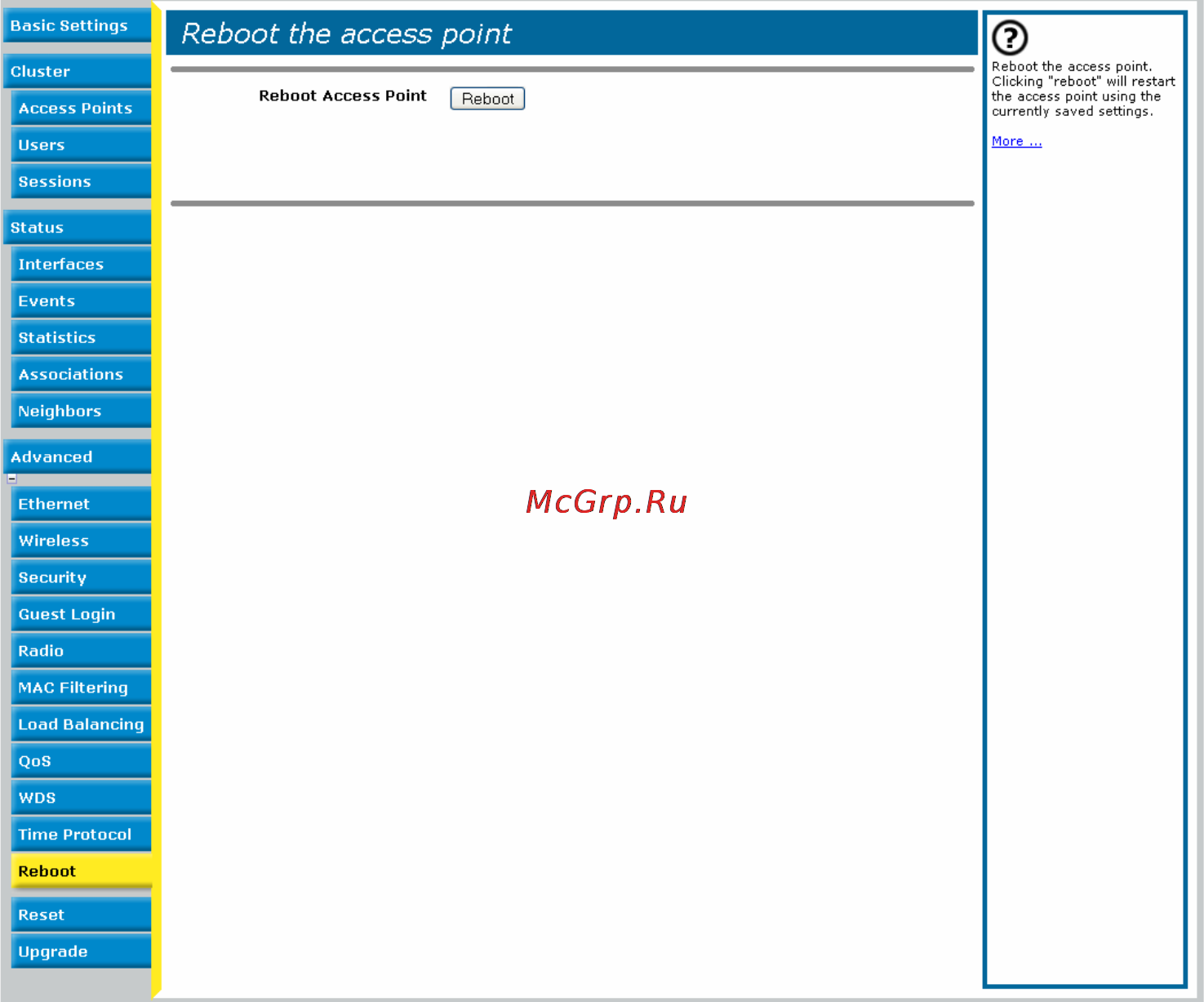Screen dimensions: 1204x1002
Task: Go to Access Points page
Action: point(81,108)
